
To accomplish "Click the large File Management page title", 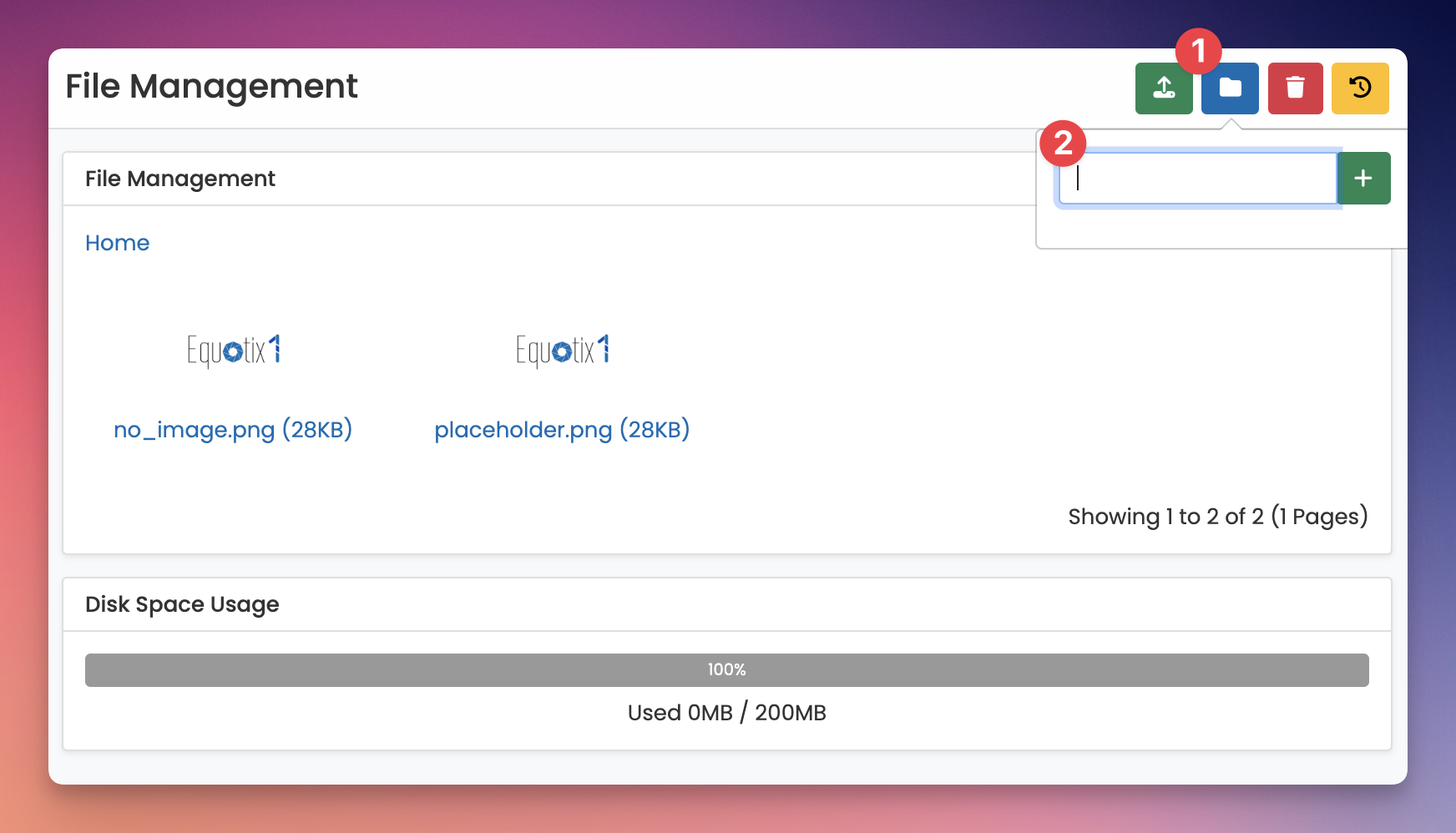I will [211, 87].
